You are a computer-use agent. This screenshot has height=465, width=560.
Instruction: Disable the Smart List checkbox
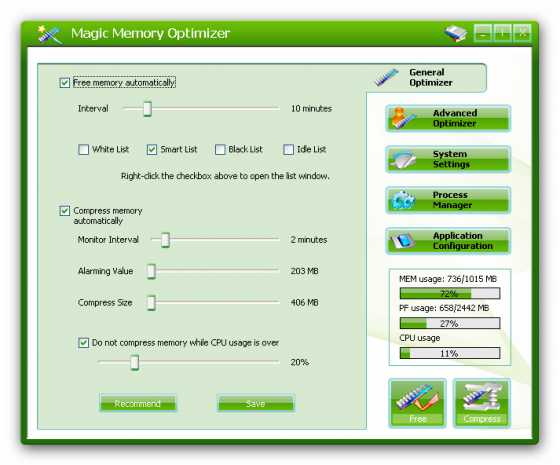(x=152, y=149)
